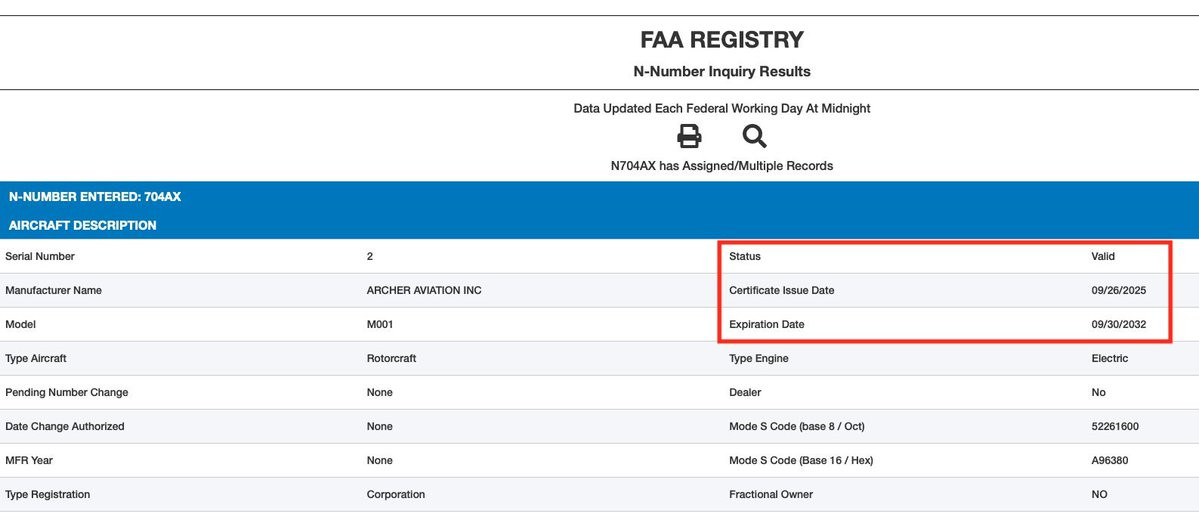Click the Serial Number label

[40, 257]
